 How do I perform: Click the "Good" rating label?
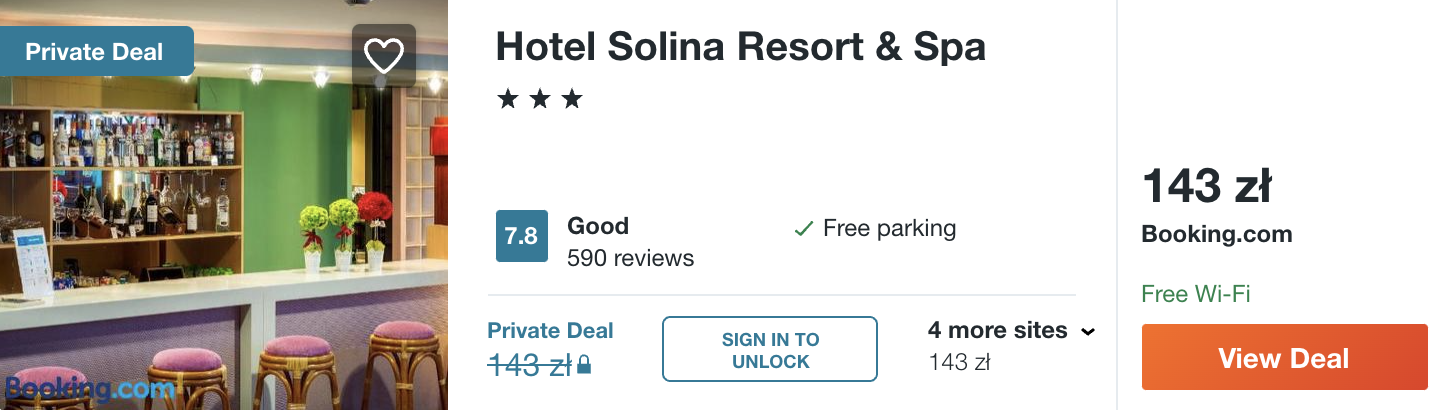(x=598, y=226)
